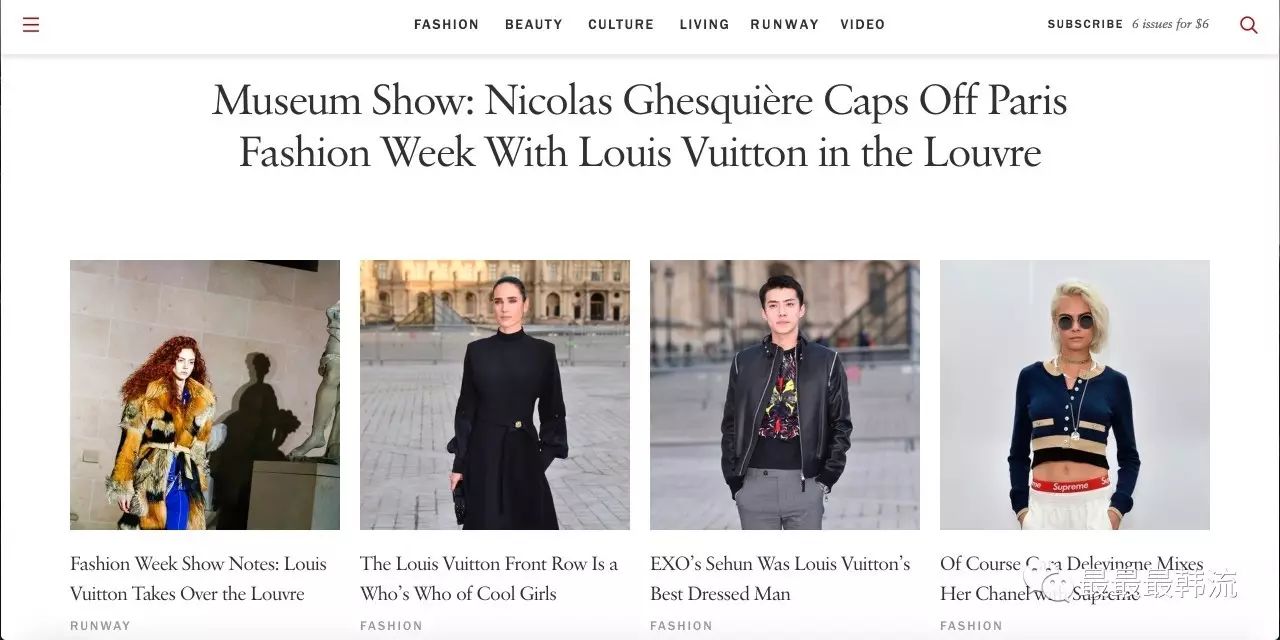The height and width of the screenshot is (640, 1280).
Task: Click the FASHION tag under Sehun article
Action: point(681,626)
